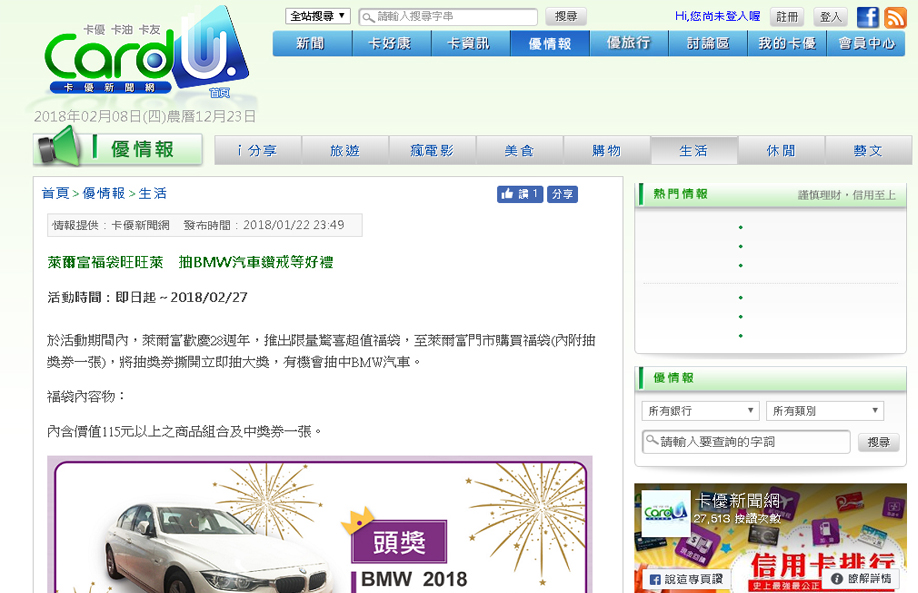Open the 優情報 main menu
This screenshot has width=918, height=593.
coord(550,43)
